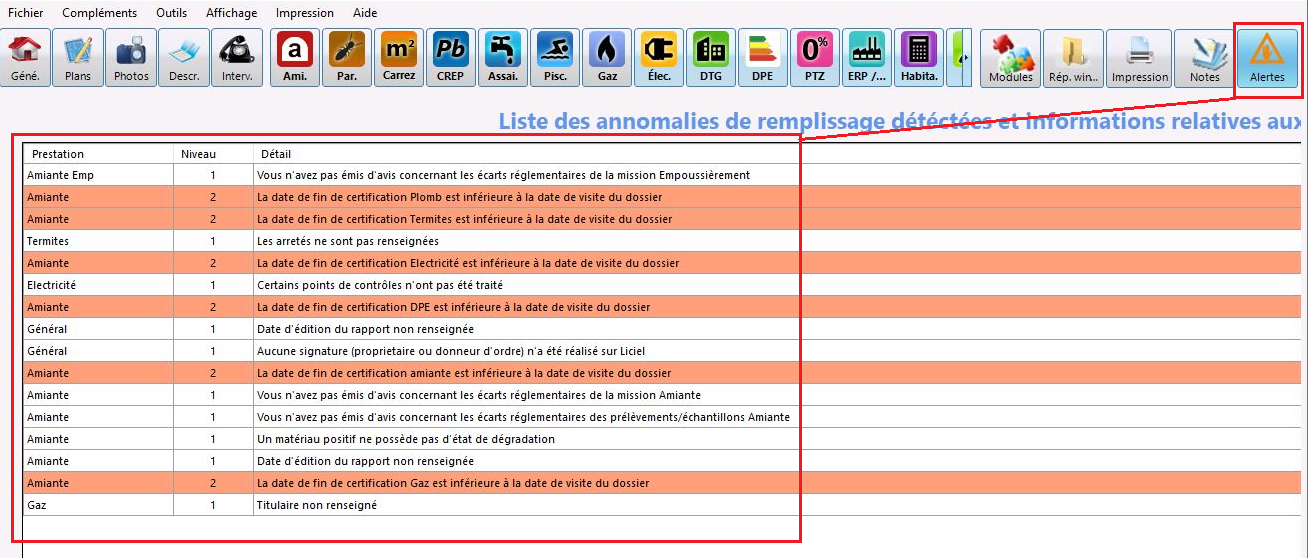This screenshot has height=558, width=1308.
Task: Open the Compléments menu
Action: pos(99,13)
